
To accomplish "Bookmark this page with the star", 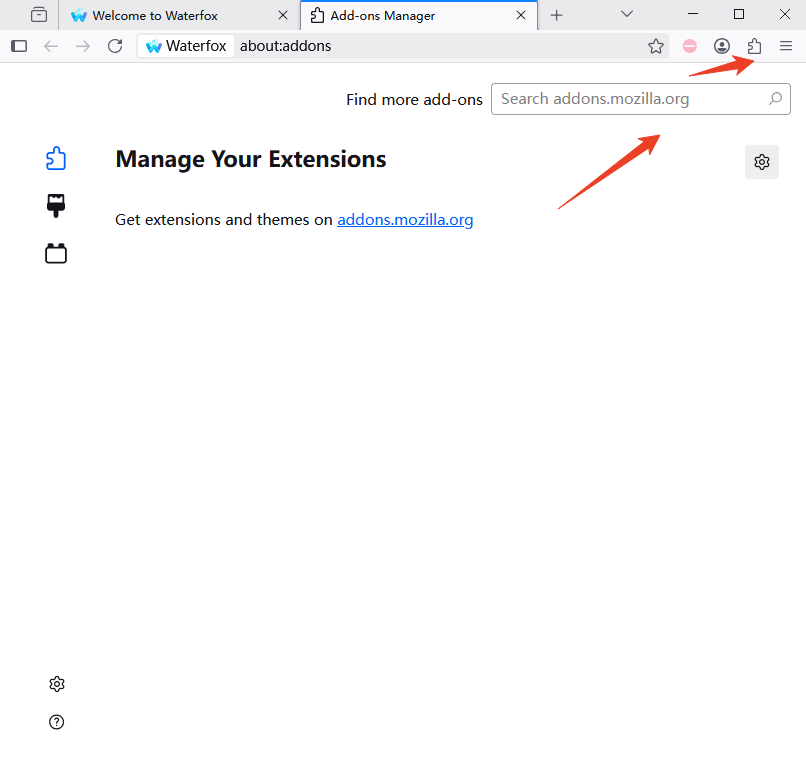I will point(655,46).
